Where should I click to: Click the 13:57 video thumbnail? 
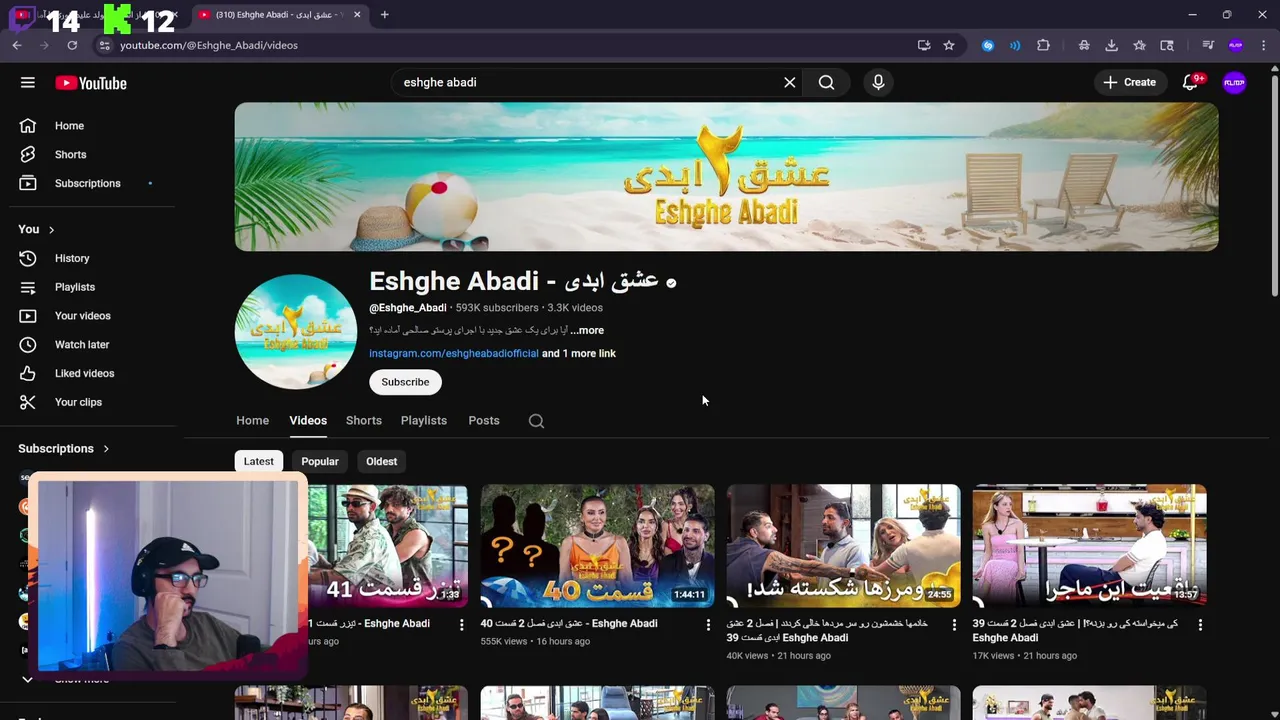[1090, 546]
